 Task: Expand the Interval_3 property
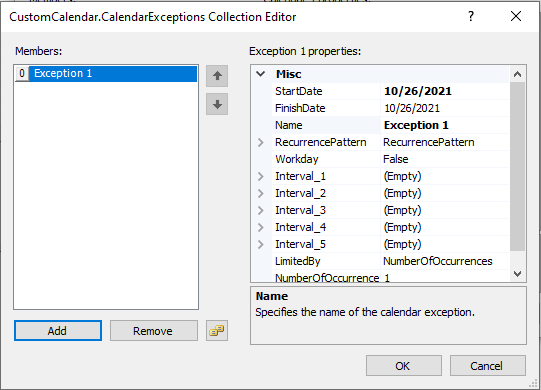pos(261,210)
